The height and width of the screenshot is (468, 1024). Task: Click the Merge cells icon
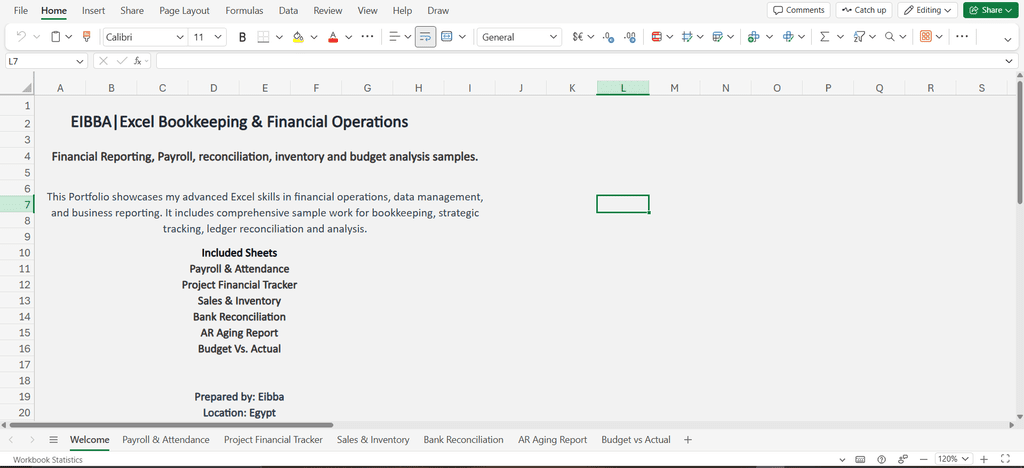click(447, 37)
